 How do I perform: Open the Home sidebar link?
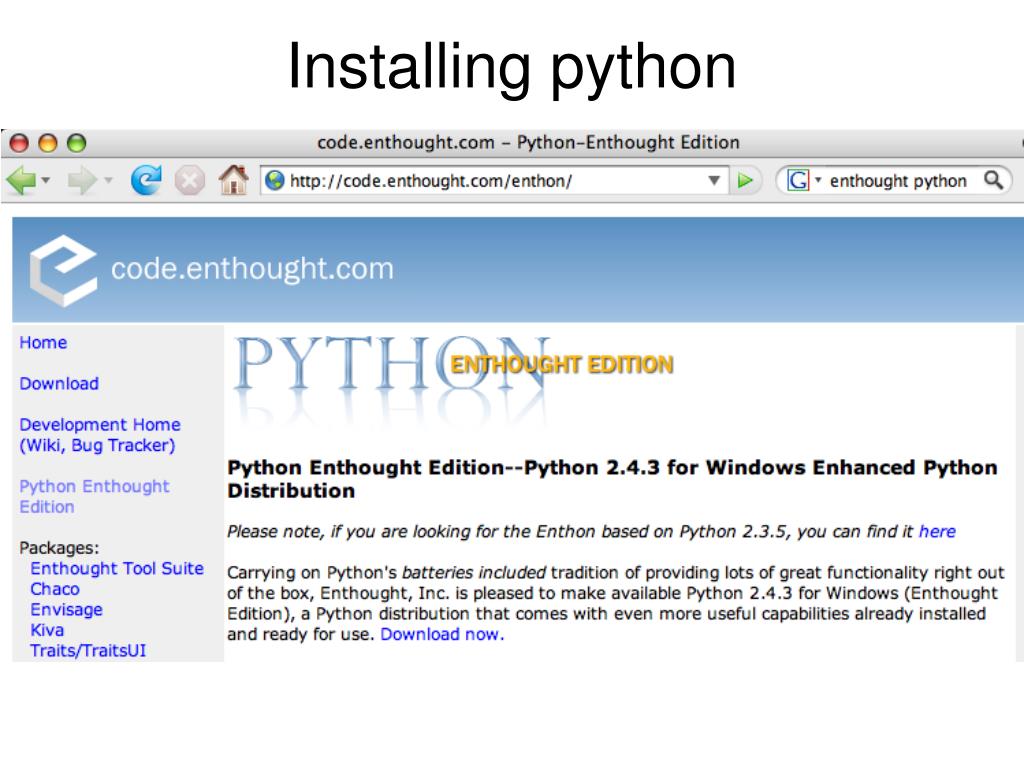[43, 343]
